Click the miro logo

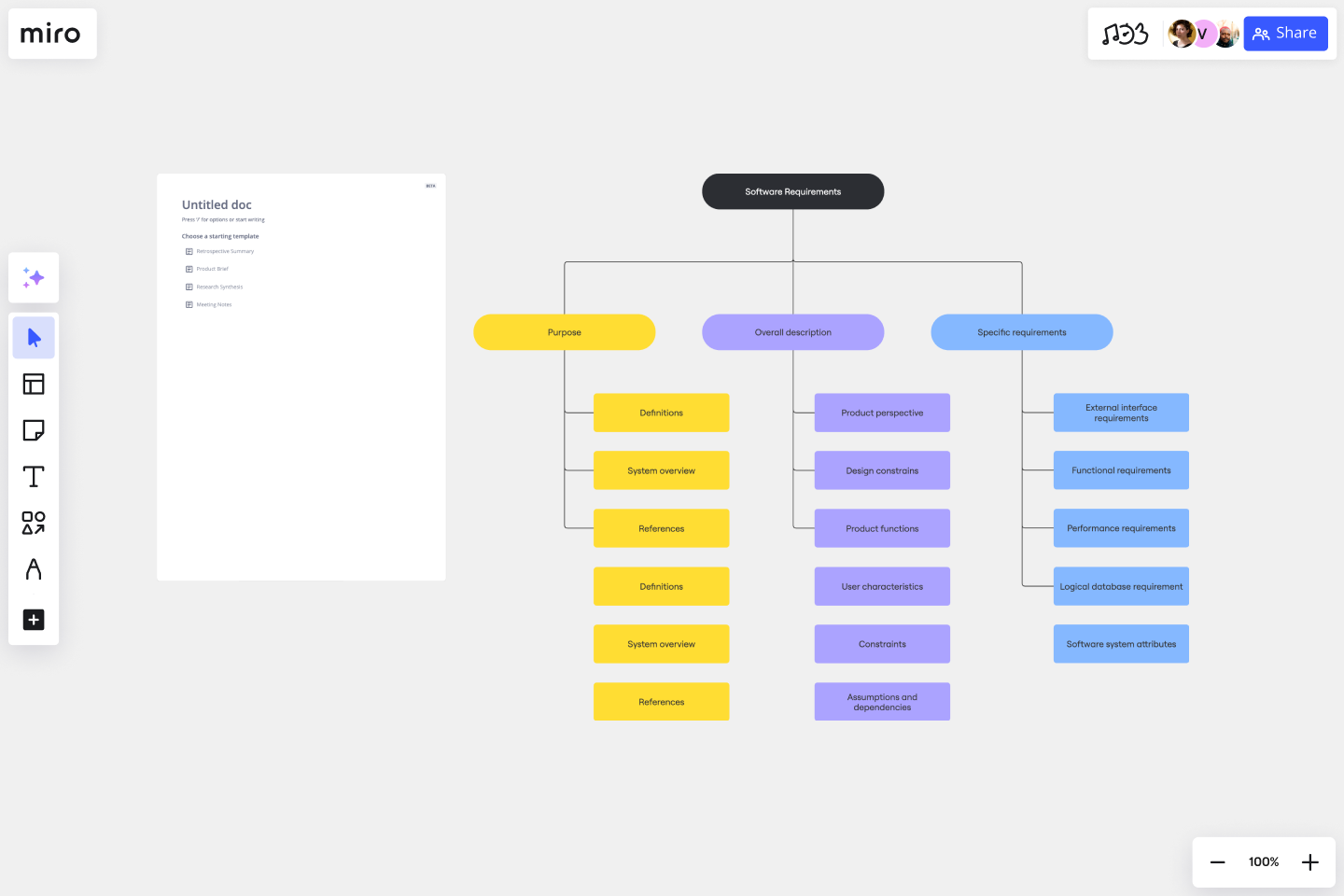coord(51,34)
